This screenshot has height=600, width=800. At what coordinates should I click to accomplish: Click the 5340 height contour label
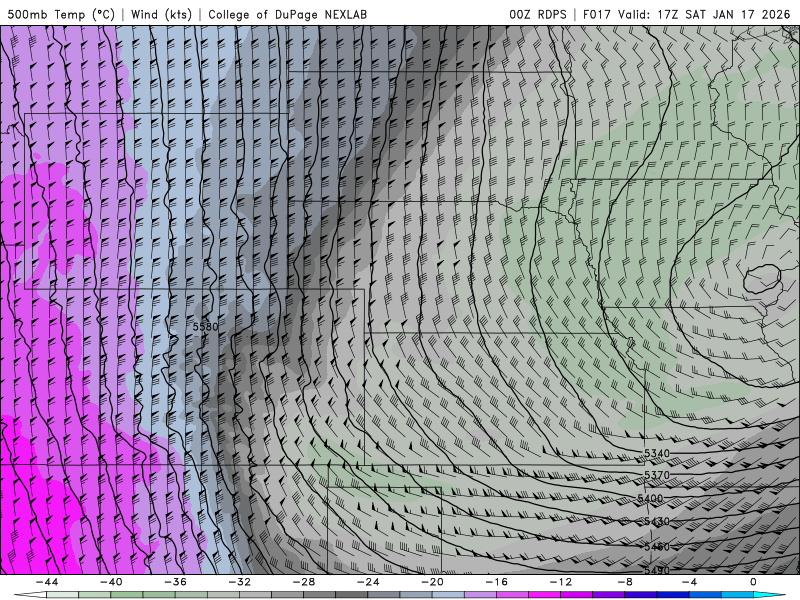(657, 454)
